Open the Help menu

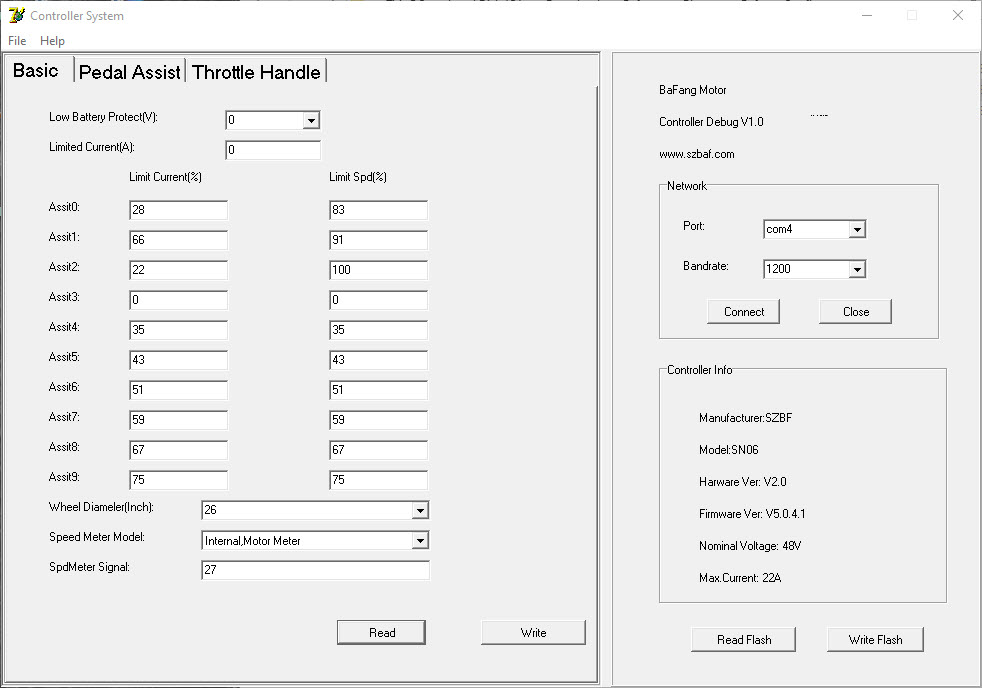(x=52, y=41)
